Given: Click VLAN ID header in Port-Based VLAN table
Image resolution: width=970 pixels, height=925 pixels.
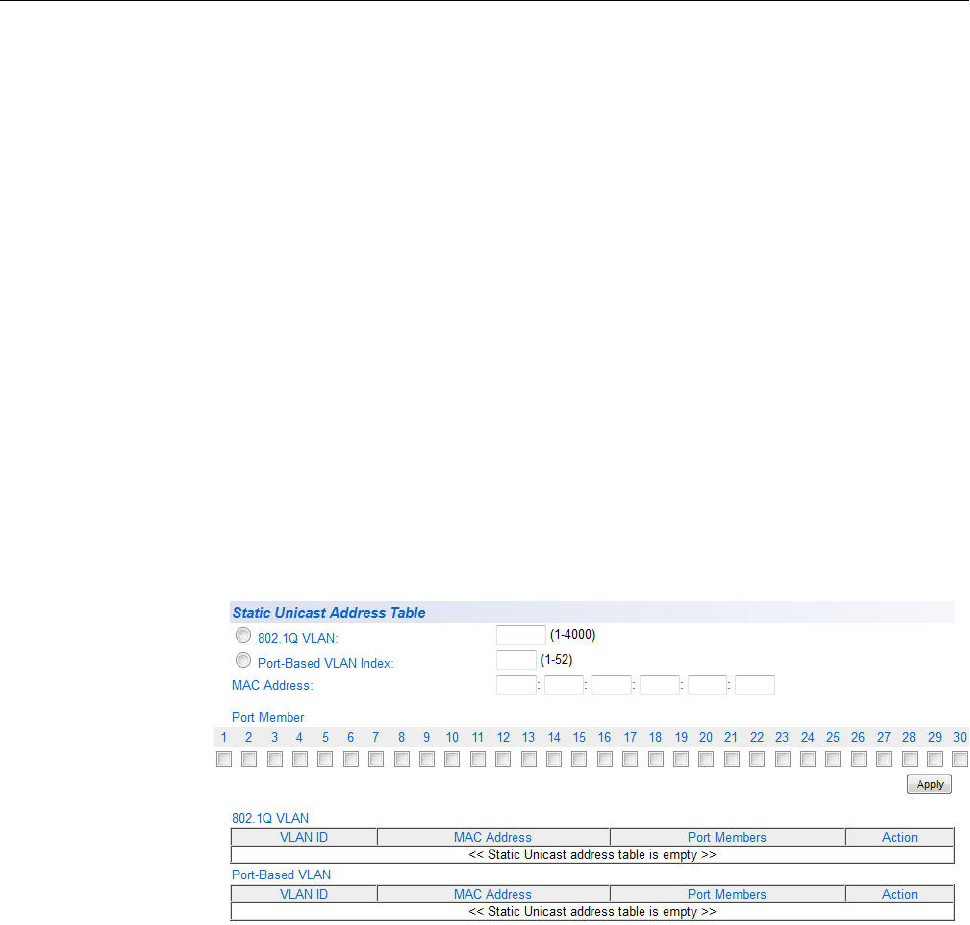Looking at the screenshot, I should click(x=304, y=894).
